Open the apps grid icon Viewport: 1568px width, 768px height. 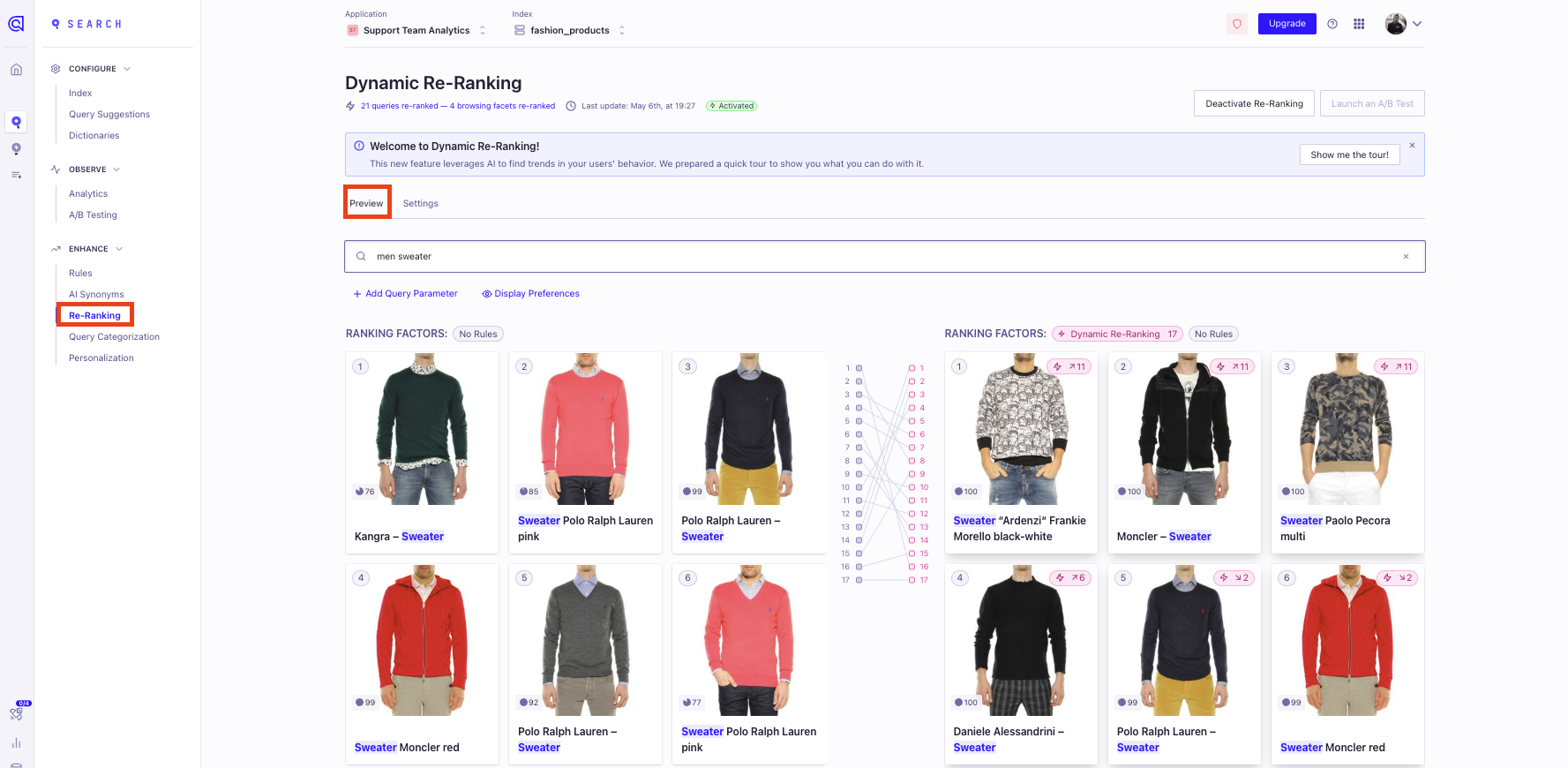1359,24
